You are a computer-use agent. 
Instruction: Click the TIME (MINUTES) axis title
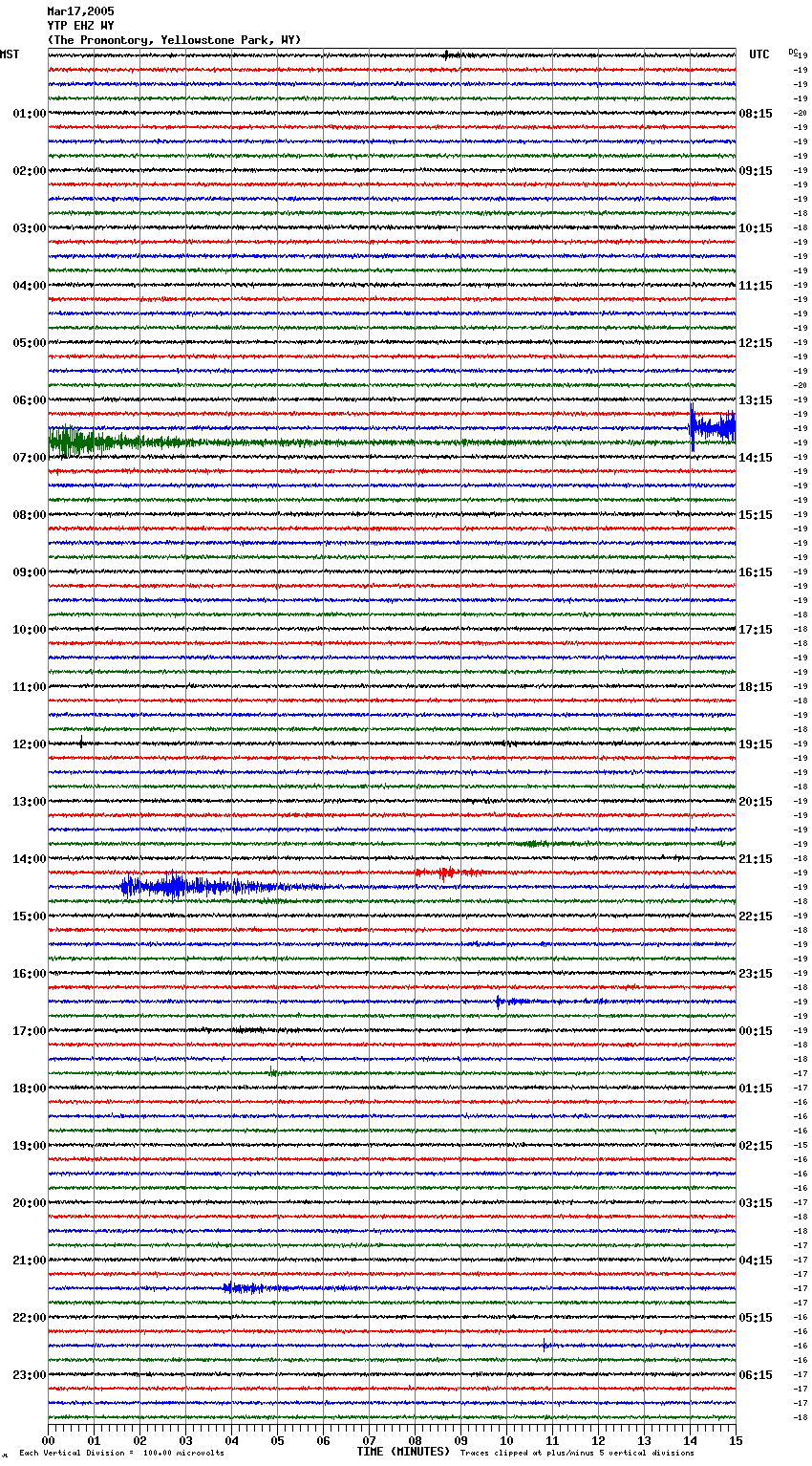[x=403, y=1452]
